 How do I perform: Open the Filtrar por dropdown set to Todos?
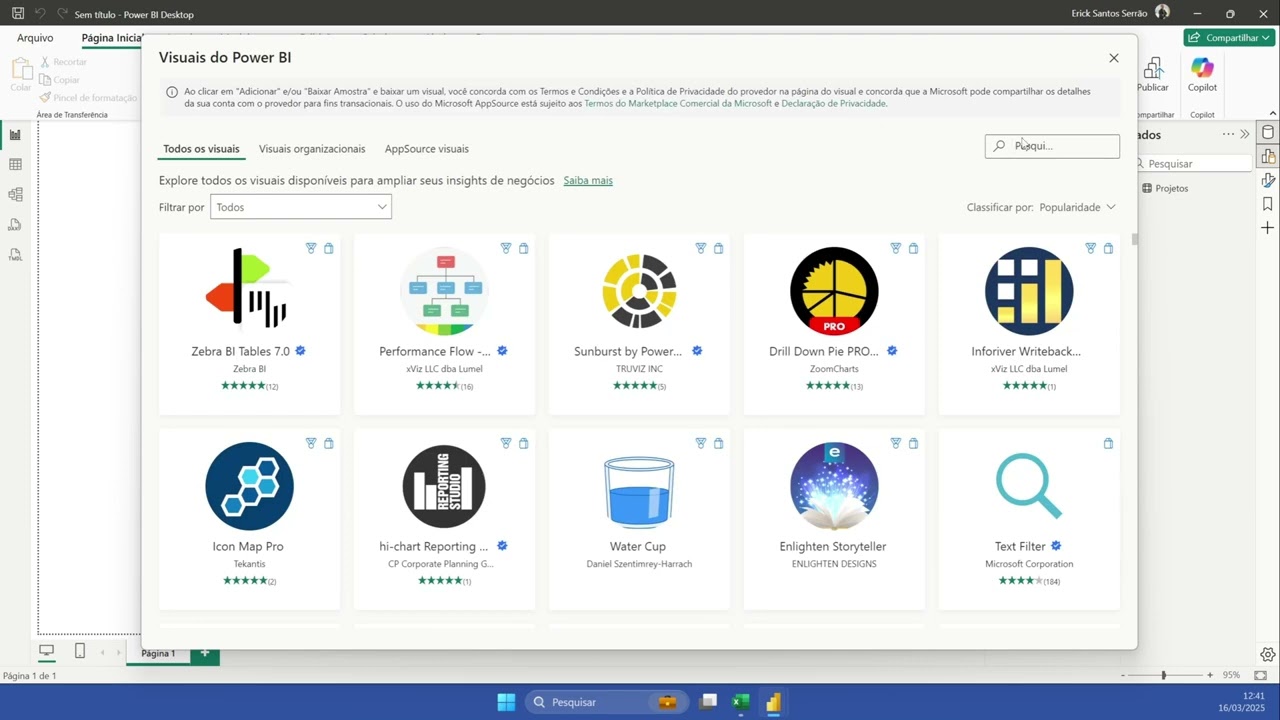(x=301, y=207)
